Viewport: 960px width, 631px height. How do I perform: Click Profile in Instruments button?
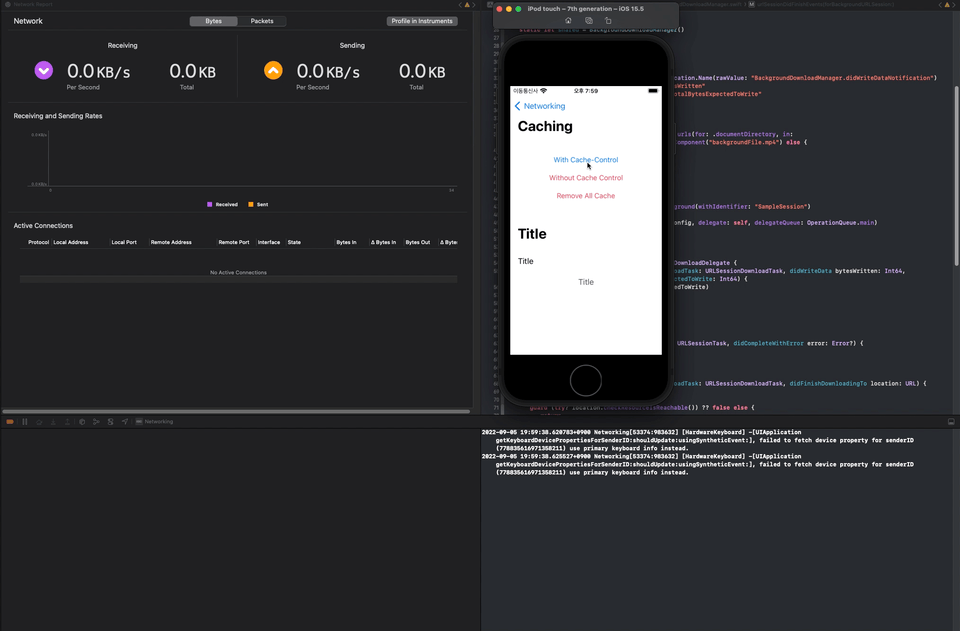[x=422, y=21]
